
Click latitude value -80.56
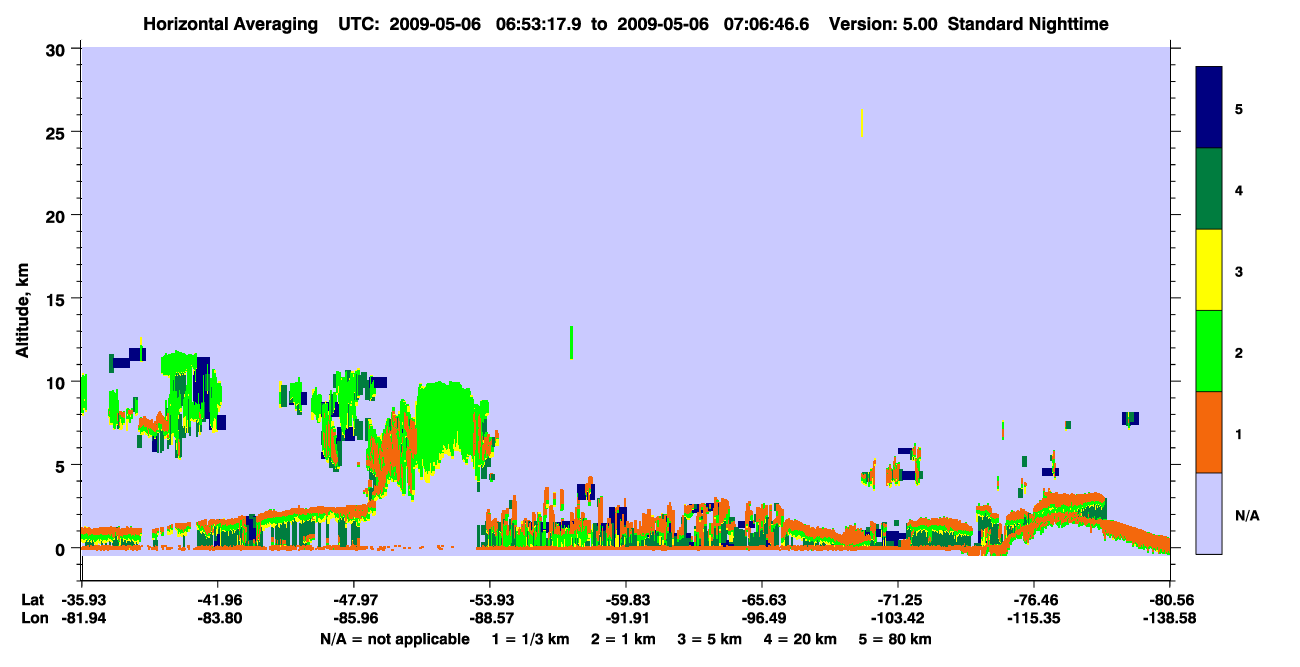click(1170, 600)
